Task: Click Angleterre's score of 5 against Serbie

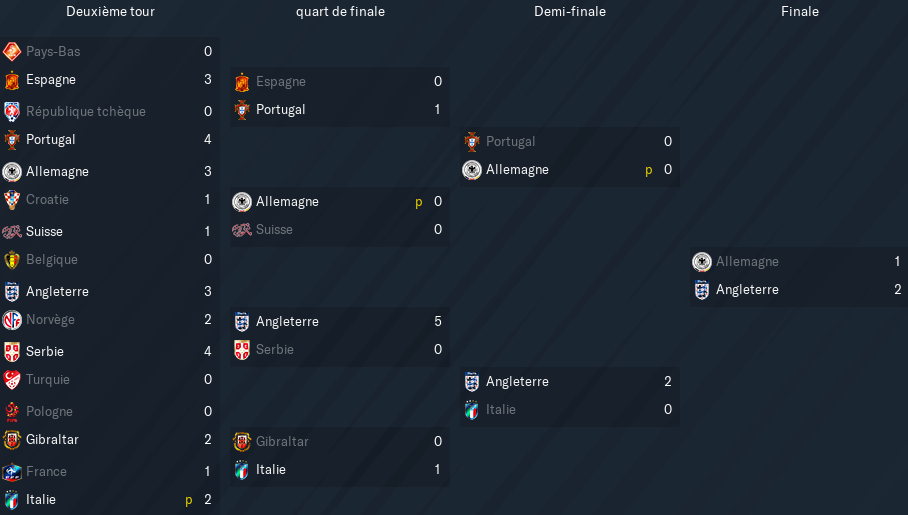Action: 438,322
